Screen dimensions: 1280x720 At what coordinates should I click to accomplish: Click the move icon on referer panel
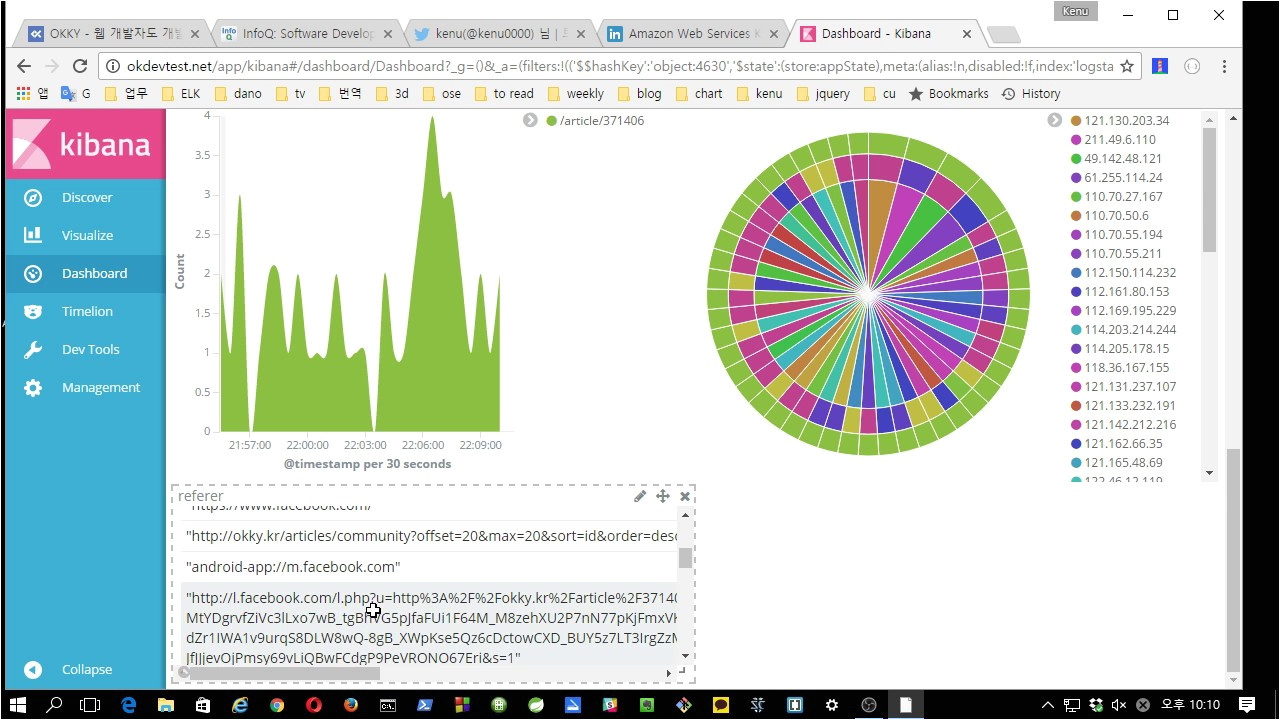coord(662,496)
